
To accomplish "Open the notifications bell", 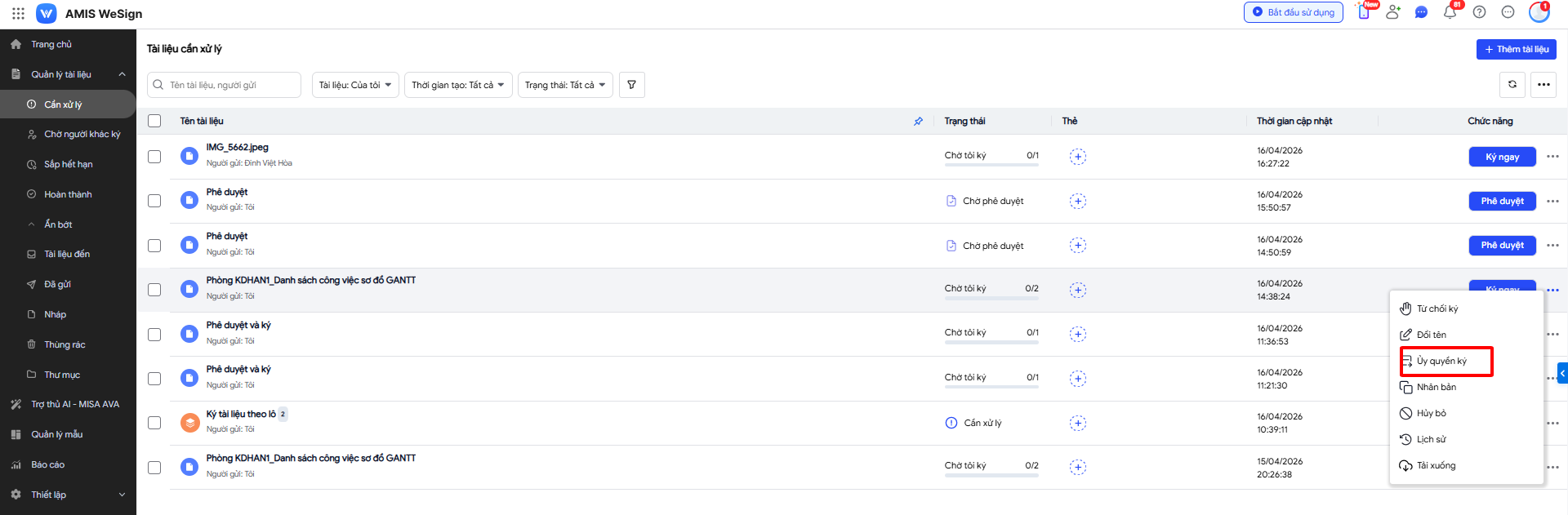I will (x=1450, y=12).
